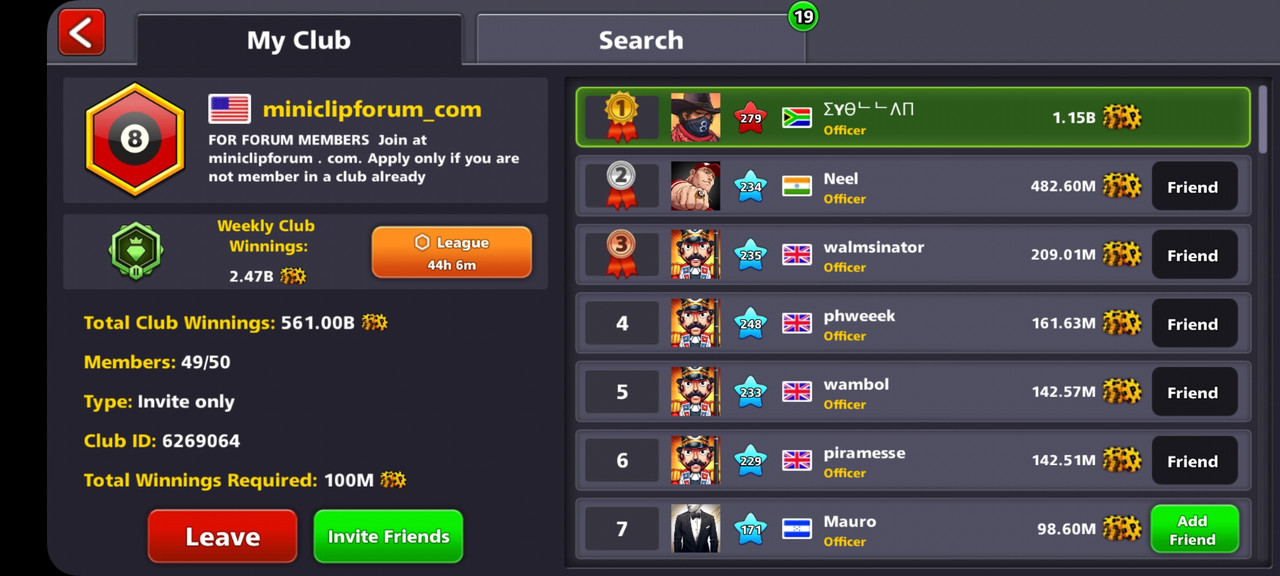Tap the green Invite Friends button
The height and width of the screenshot is (576, 1280).
point(388,536)
